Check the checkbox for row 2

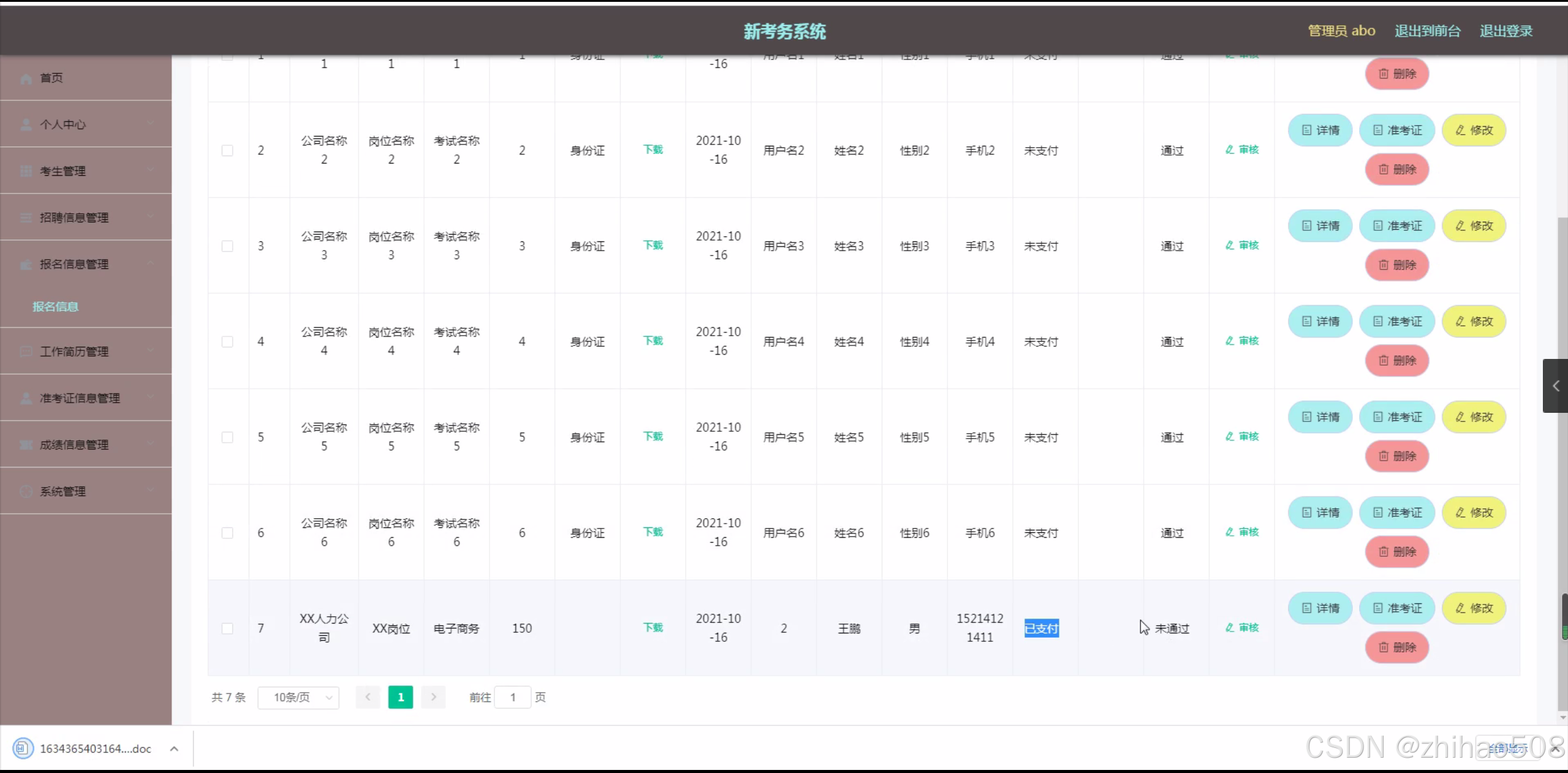coord(227,151)
